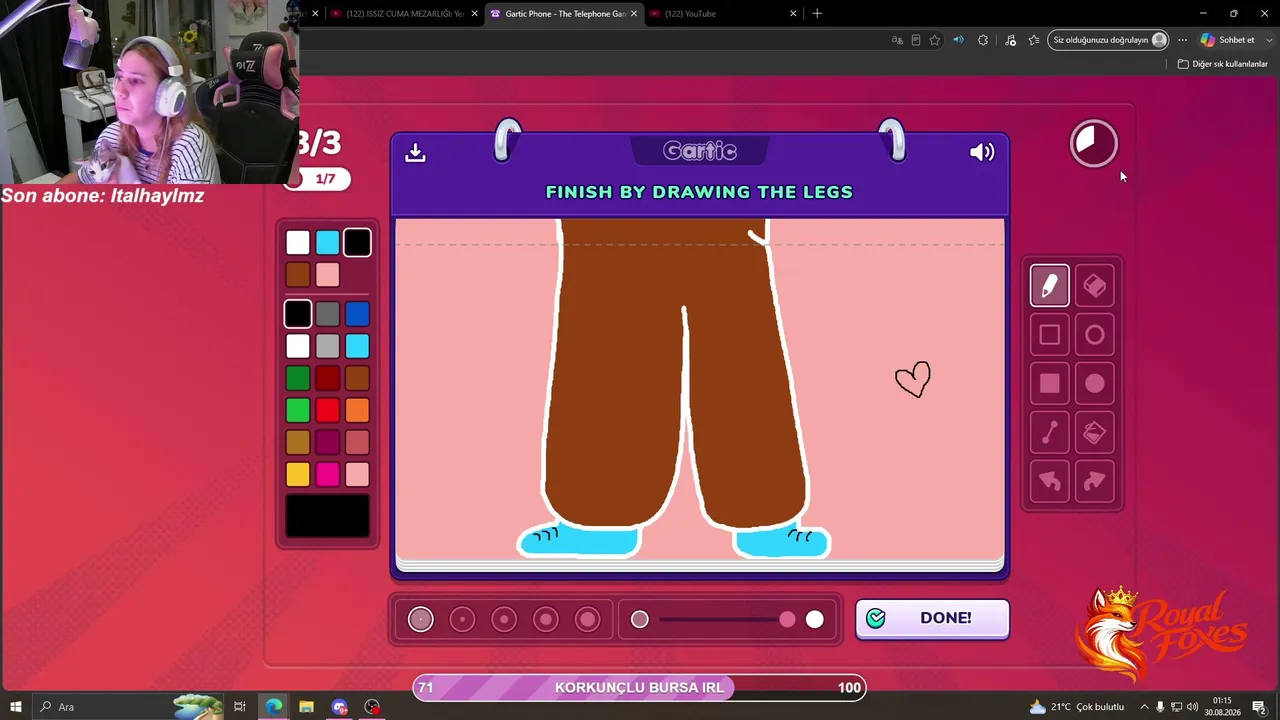Redo the last undone stroke
Screen dimensions: 1280x720
[x=1095, y=481]
